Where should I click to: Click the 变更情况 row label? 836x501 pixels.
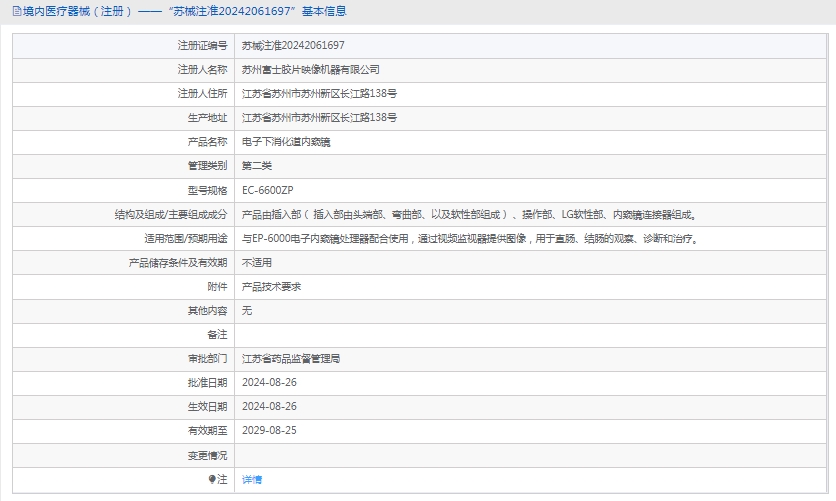[x=207, y=455]
